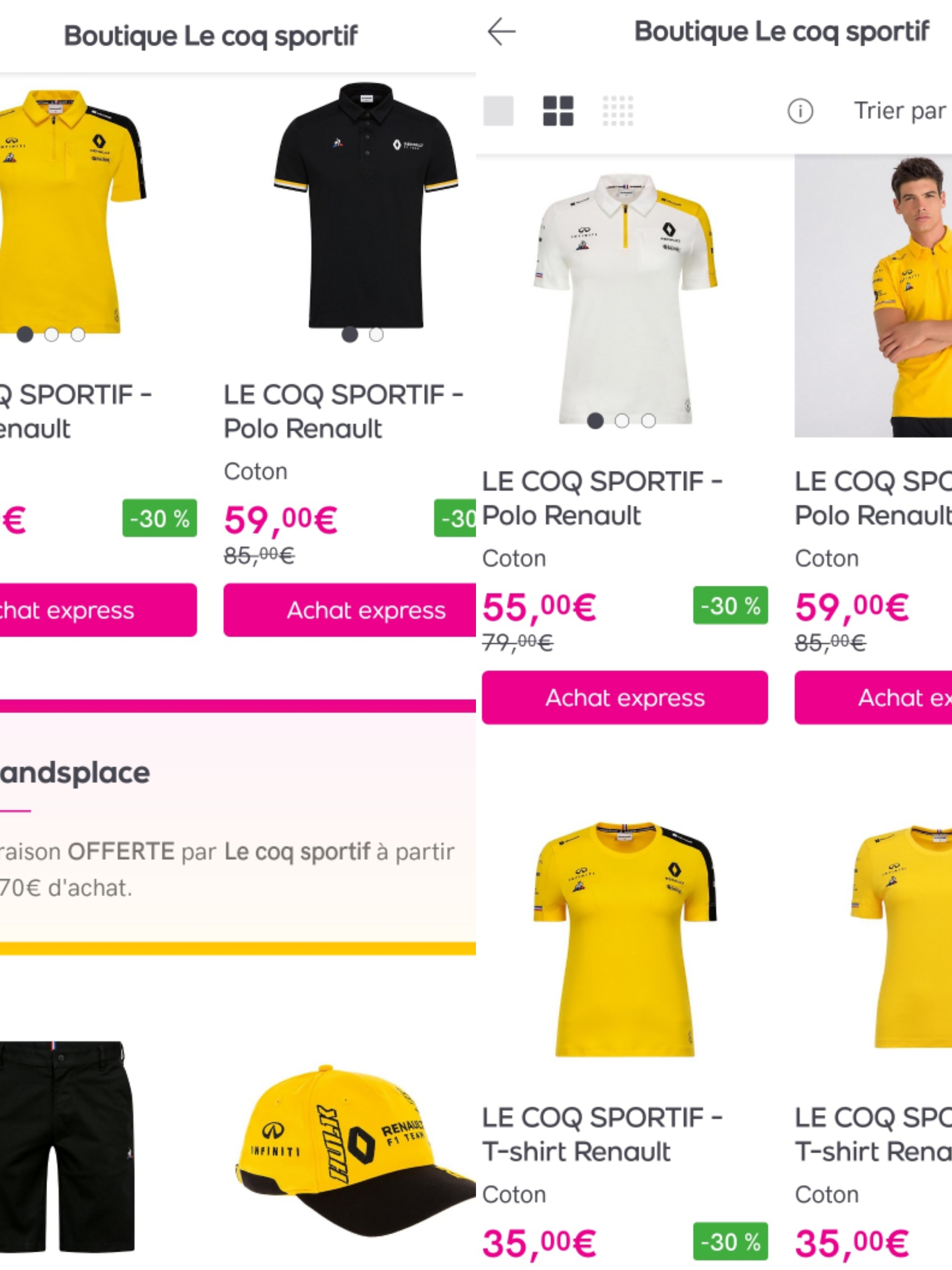
Task: Go back with the left arrow icon
Action: (501, 32)
